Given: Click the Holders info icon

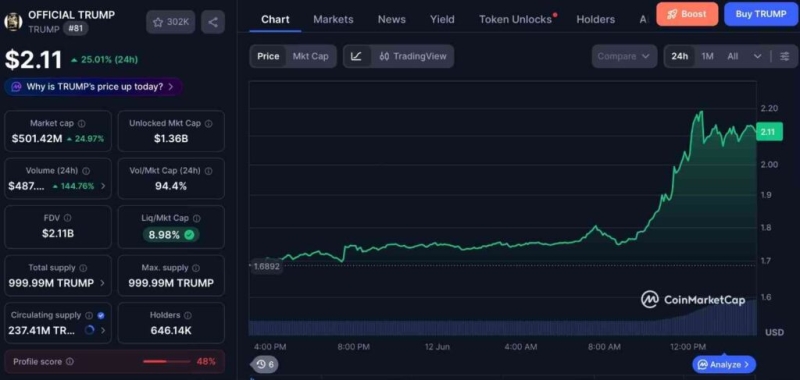Looking at the screenshot, I should (x=188, y=315).
